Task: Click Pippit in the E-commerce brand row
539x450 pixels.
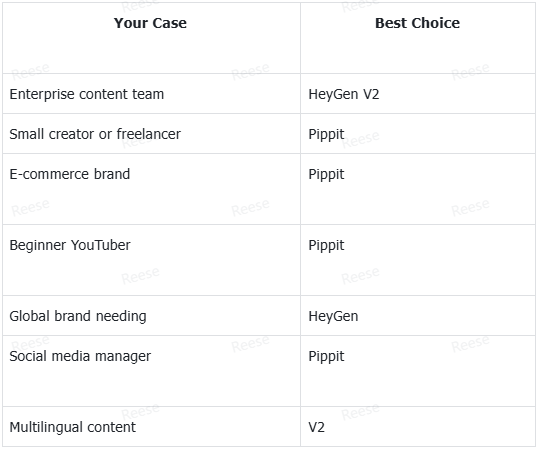Action: pyautogui.click(x=326, y=174)
